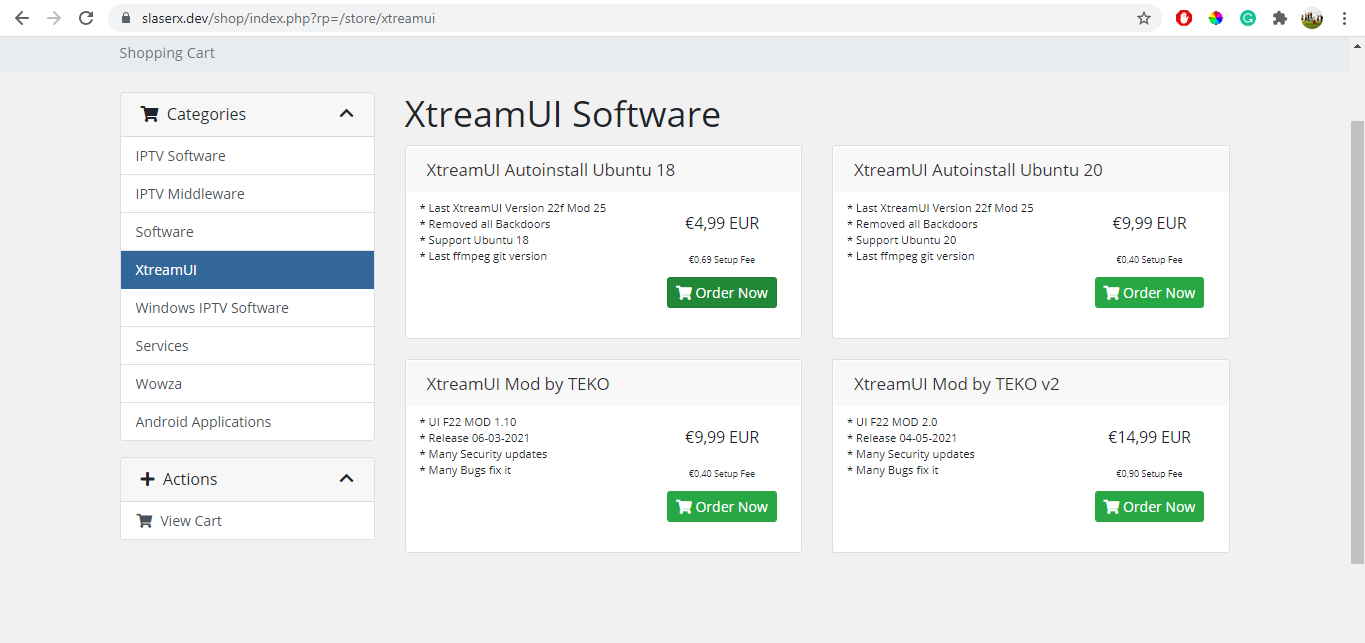Click the Support Ubuntu 18 feature line

point(474,240)
